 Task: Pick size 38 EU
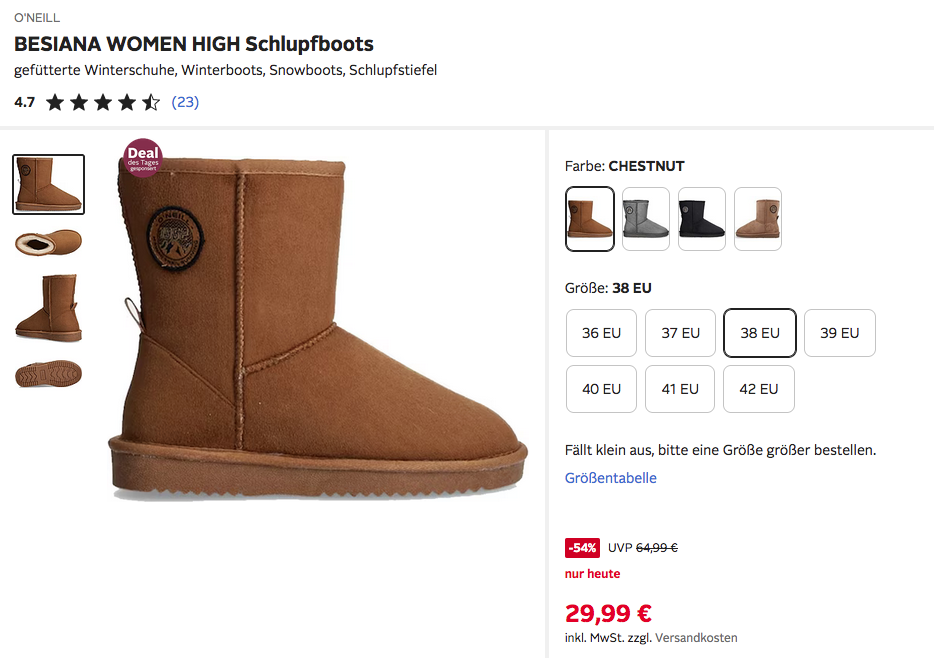click(759, 333)
